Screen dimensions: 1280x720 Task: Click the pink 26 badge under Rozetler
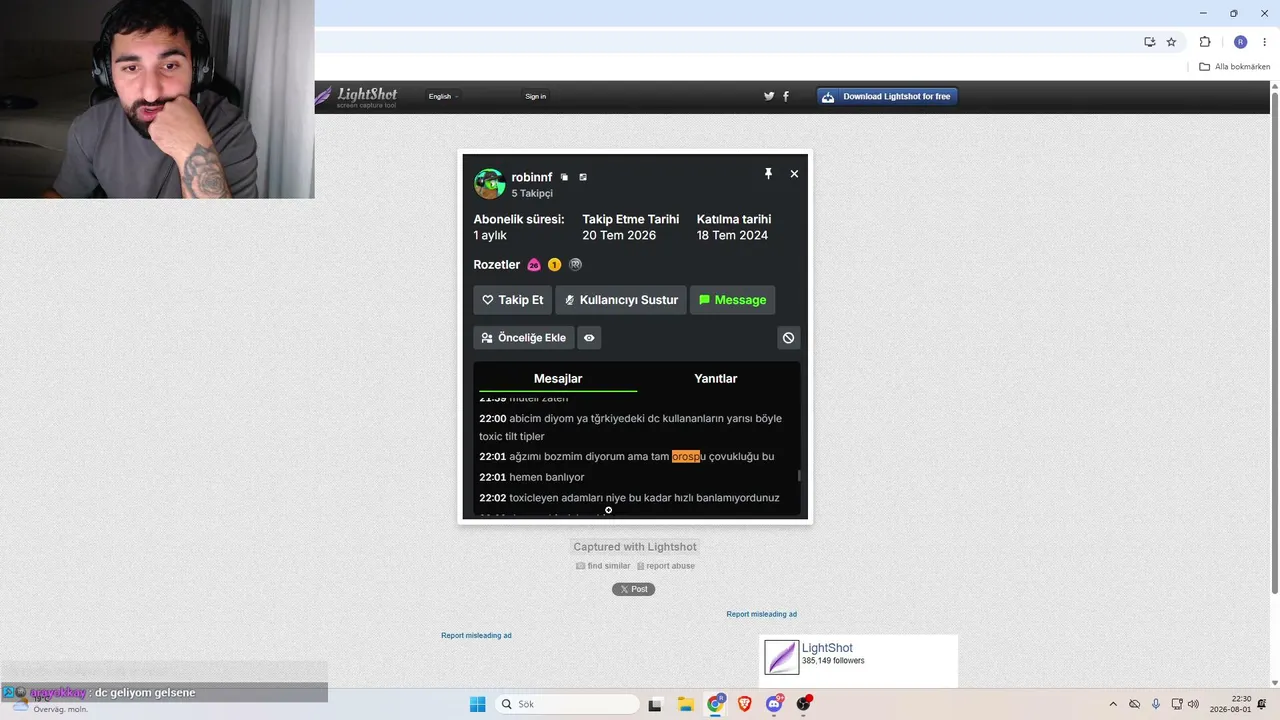pos(534,265)
